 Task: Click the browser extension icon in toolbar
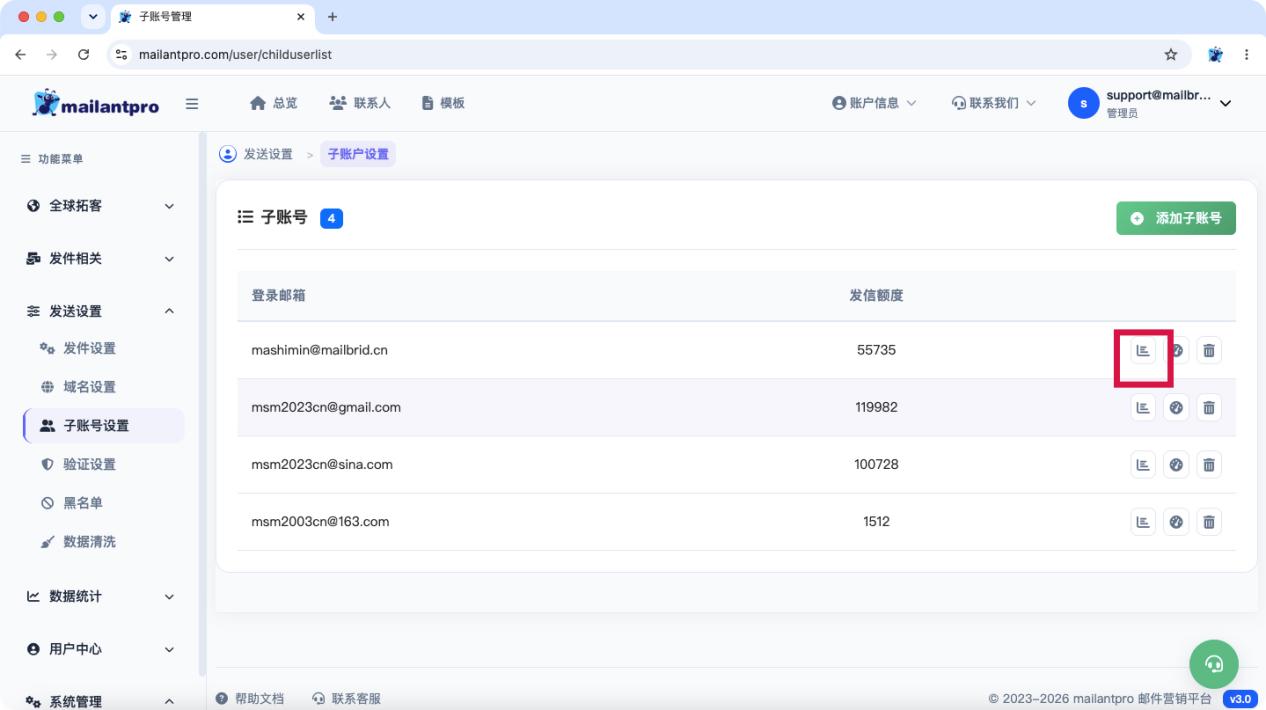(x=1215, y=55)
